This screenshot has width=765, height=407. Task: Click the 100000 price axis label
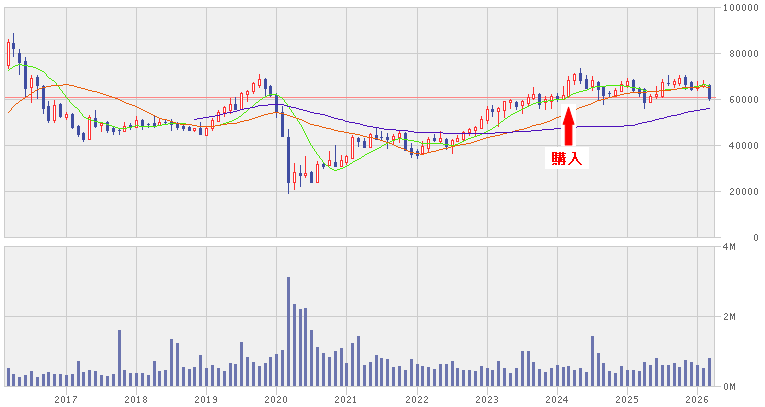[x=739, y=8]
